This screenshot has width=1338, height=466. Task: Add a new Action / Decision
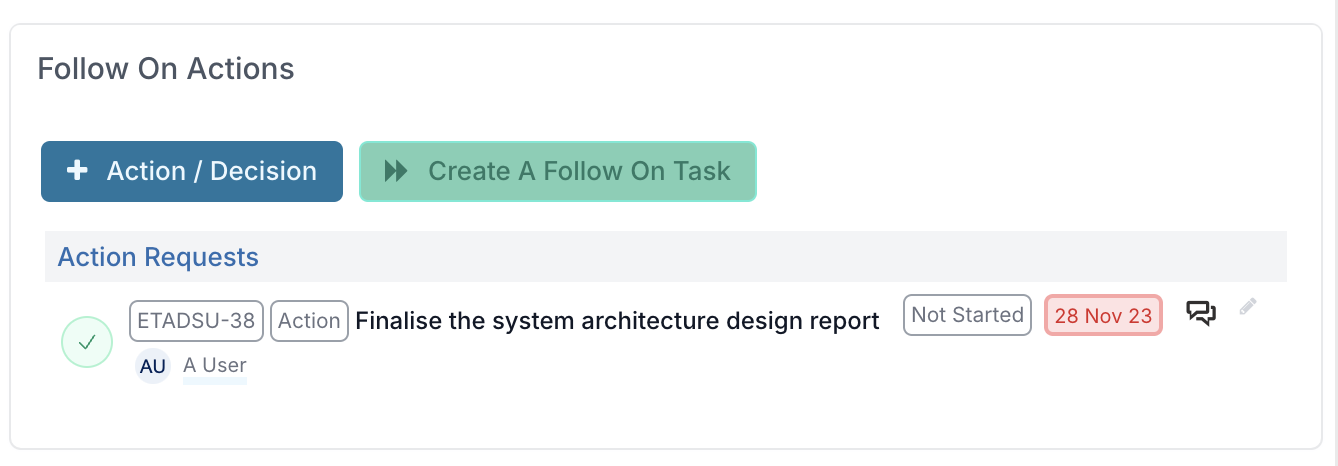click(x=192, y=171)
